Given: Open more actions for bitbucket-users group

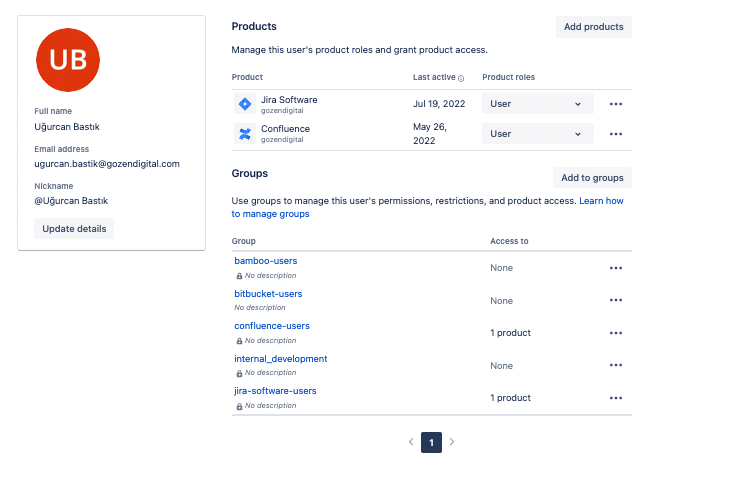Looking at the screenshot, I should (x=616, y=300).
